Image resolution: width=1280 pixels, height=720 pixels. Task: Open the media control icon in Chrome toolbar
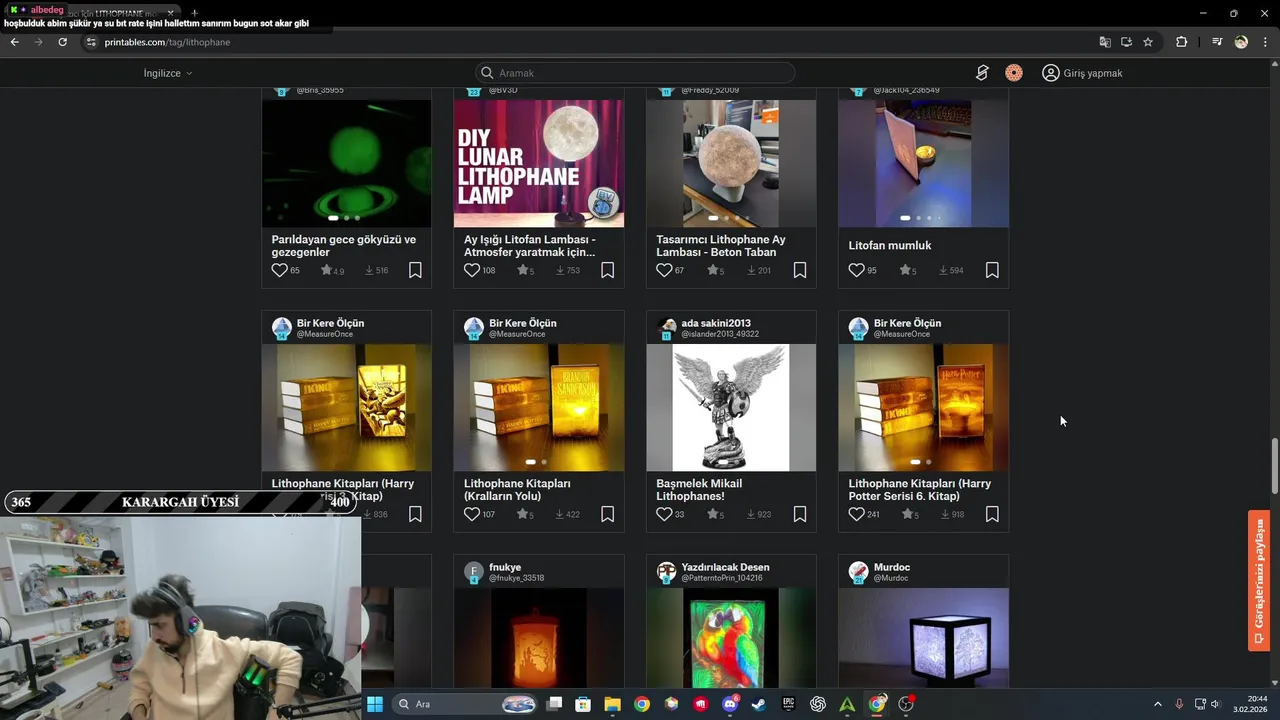(x=1217, y=42)
